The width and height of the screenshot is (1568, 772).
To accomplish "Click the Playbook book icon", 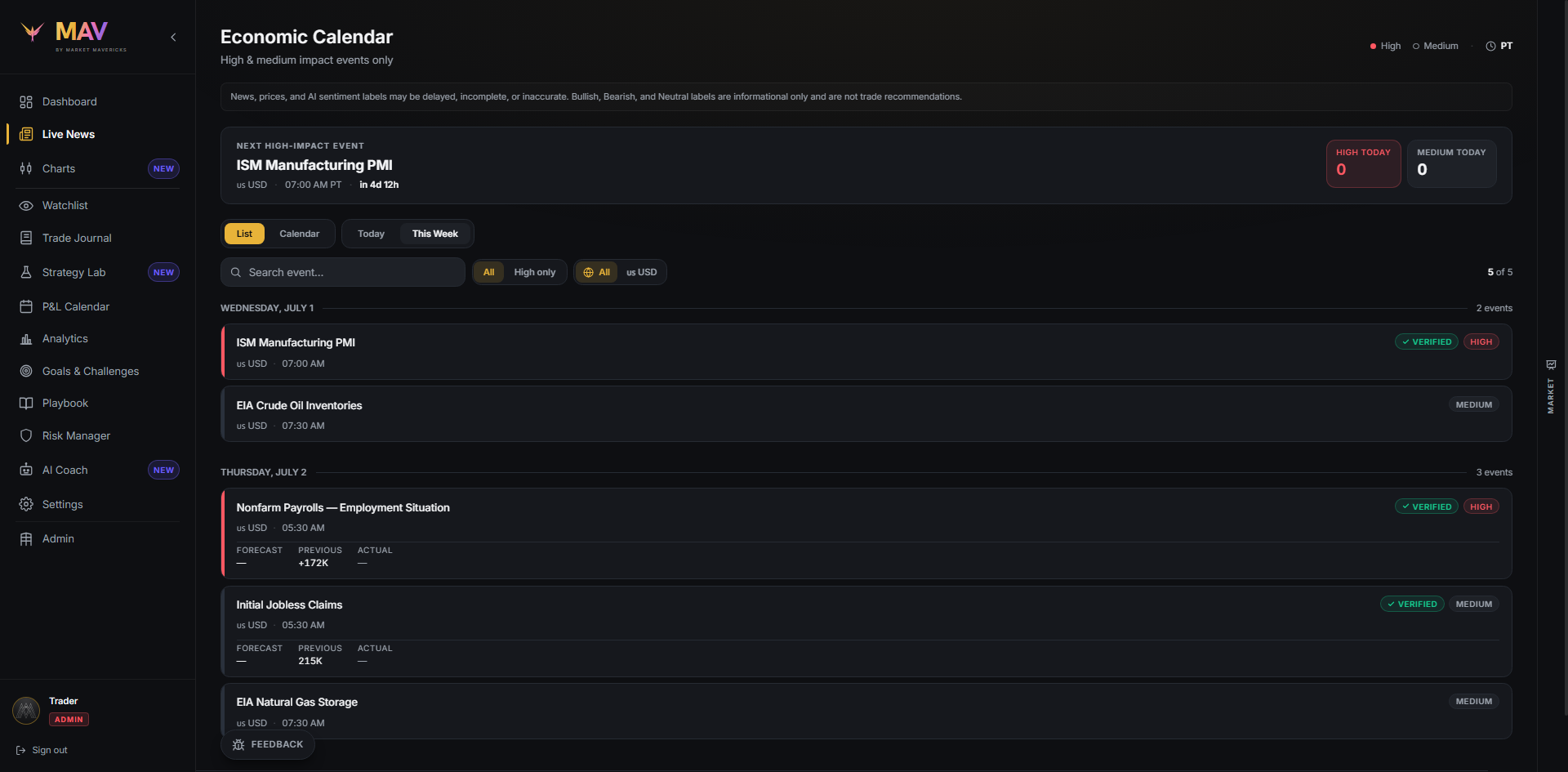I will click(x=26, y=404).
